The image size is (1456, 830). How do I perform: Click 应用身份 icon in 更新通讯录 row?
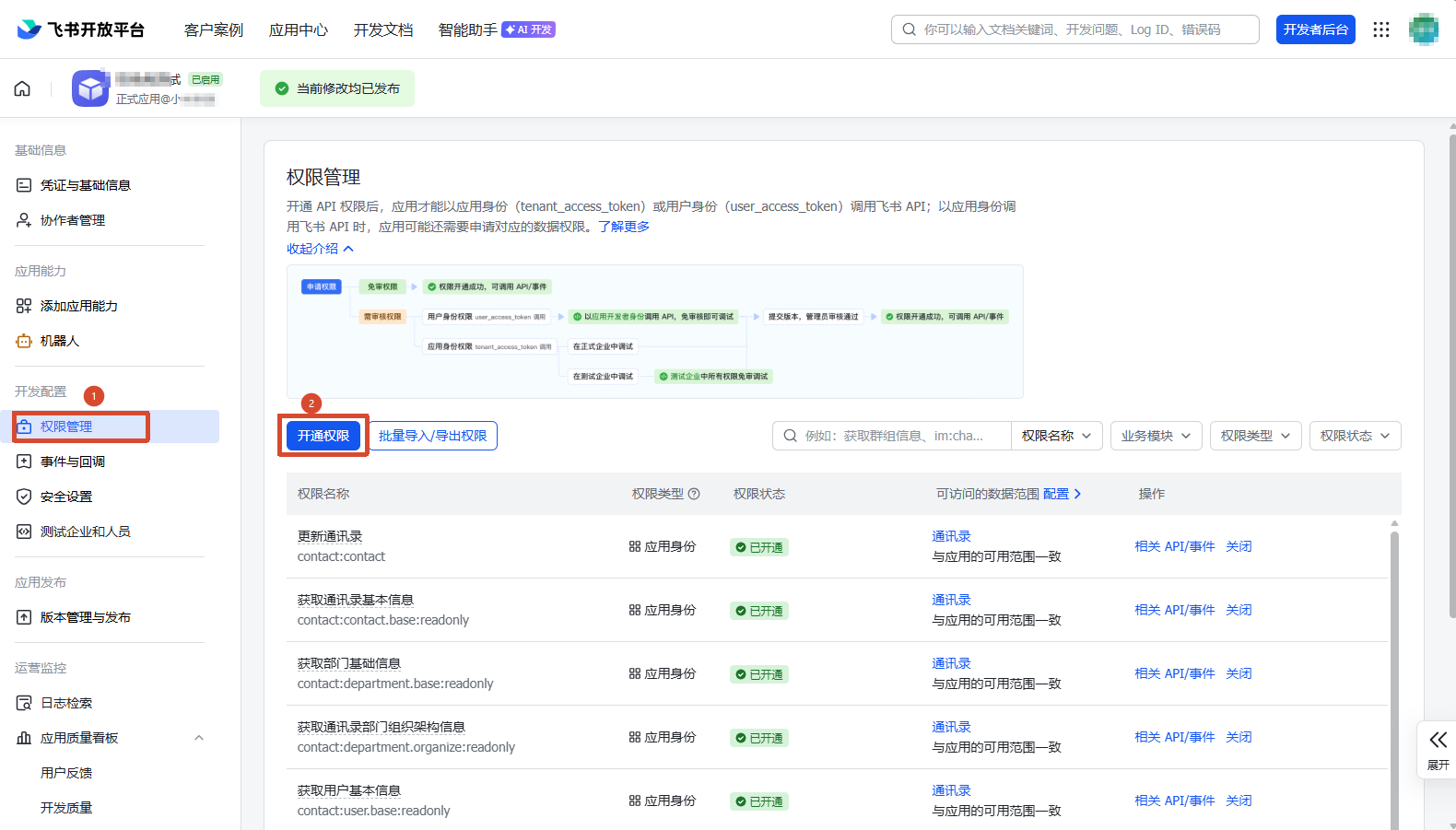pos(635,546)
